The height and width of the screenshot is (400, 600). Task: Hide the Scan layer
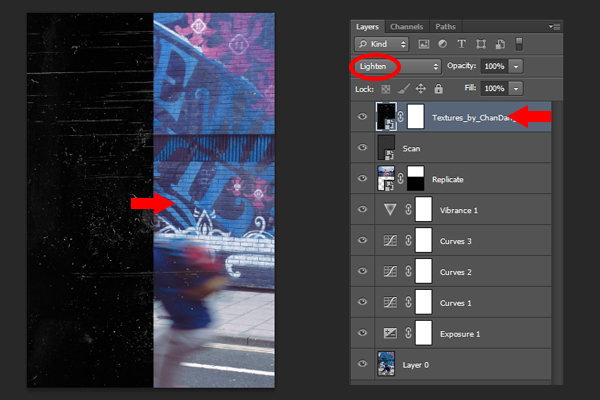pos(362,147)
